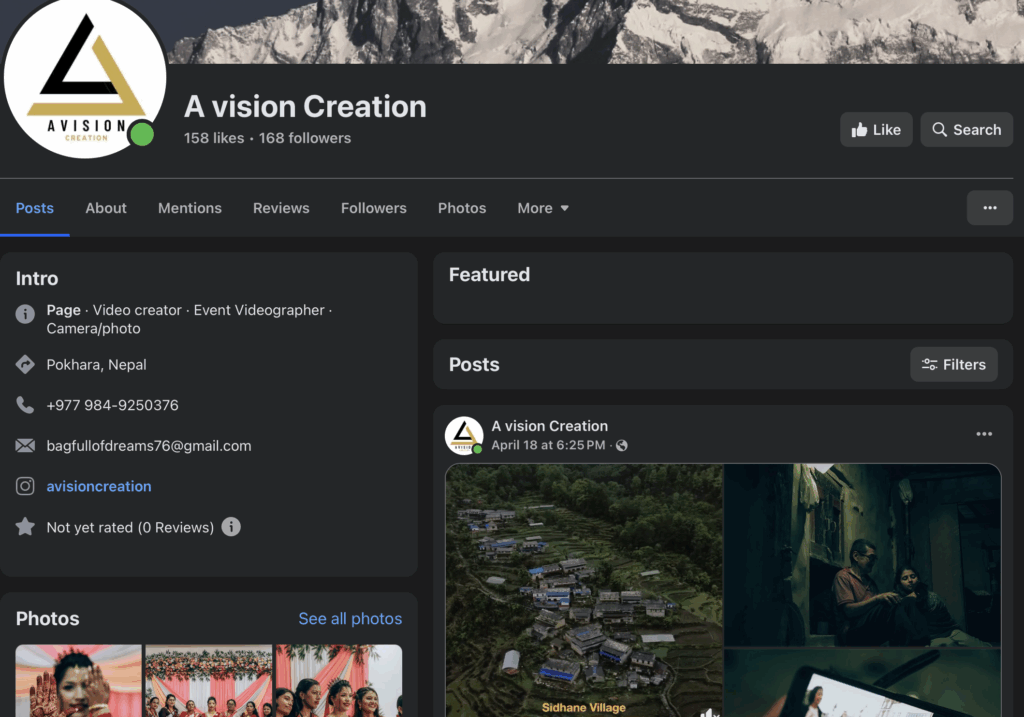This screenshot has height=717, width=1024.
Task: Click the Event Videographer category text
Action: click(x=259, y=310)
